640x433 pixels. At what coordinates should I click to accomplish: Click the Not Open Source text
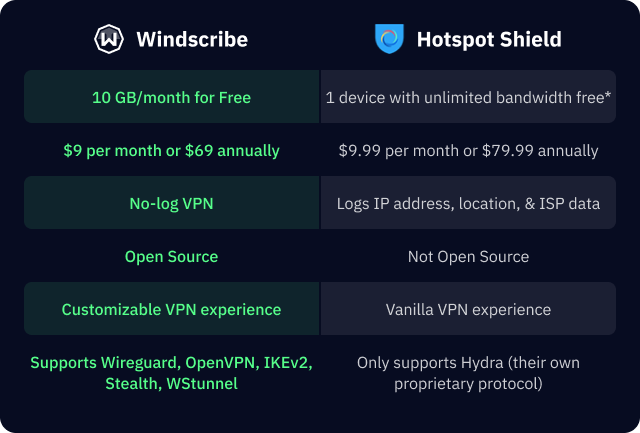point(468,257)
